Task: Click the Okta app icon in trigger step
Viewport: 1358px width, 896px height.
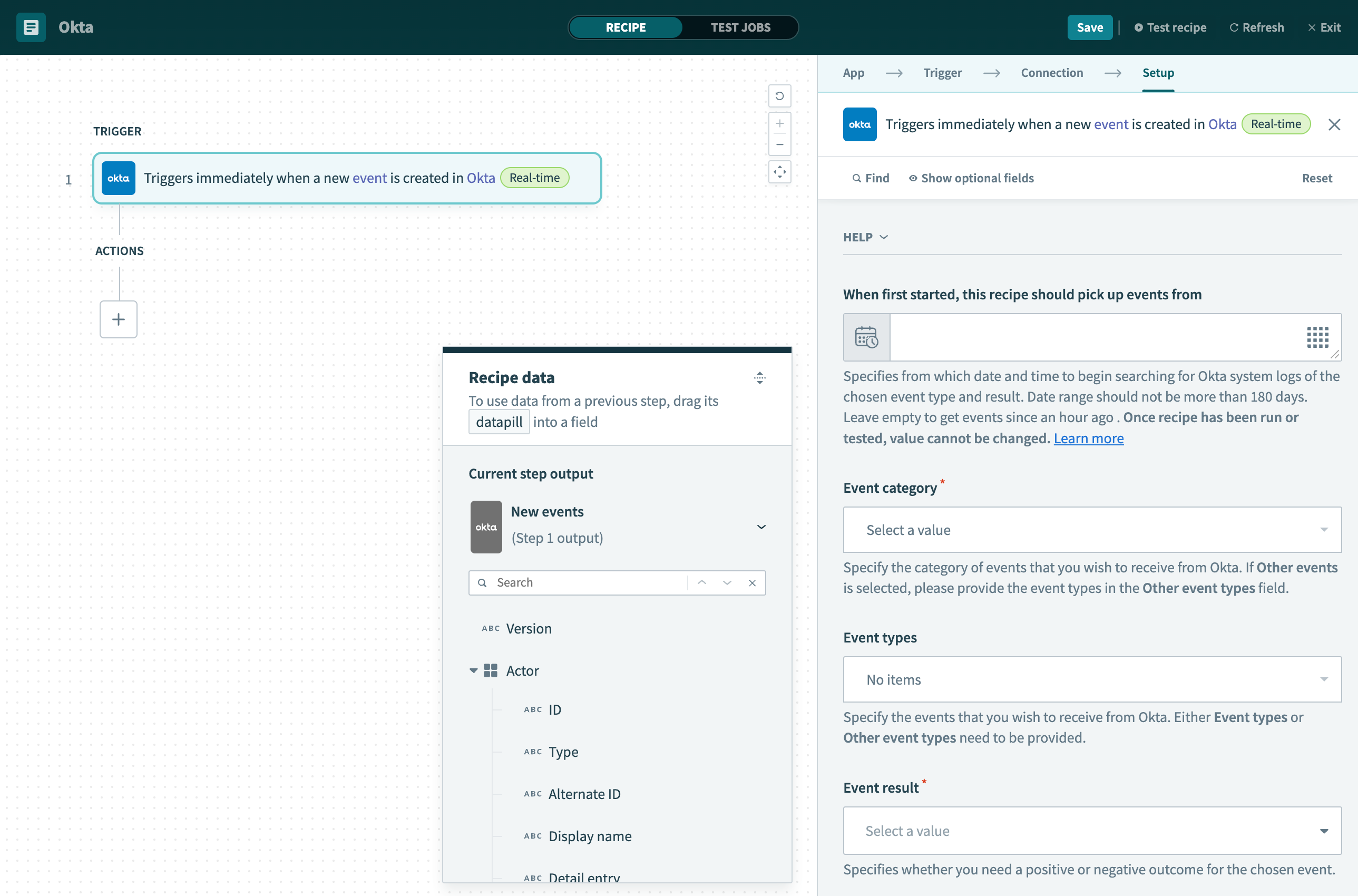Action: 119,178
